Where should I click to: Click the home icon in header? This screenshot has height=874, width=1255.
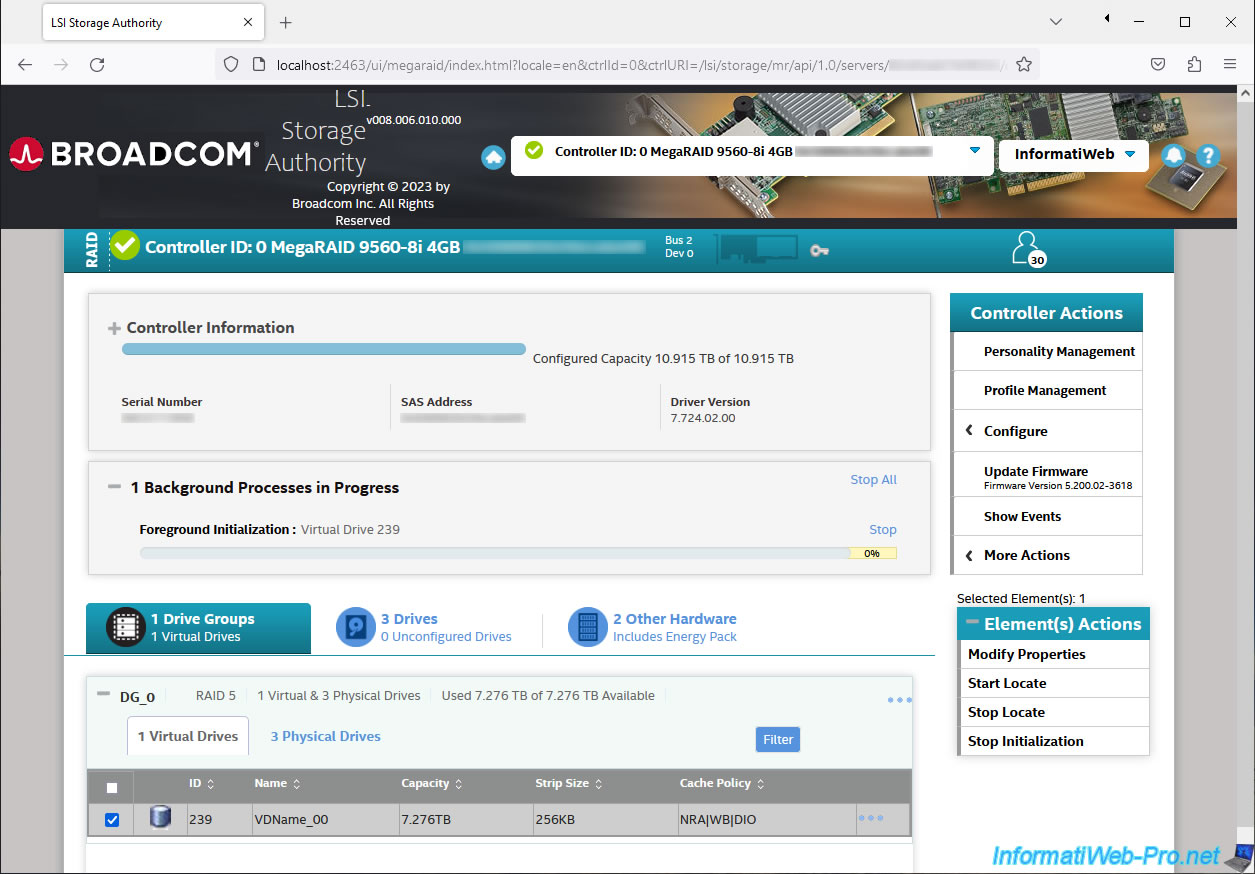coord(493,157)
